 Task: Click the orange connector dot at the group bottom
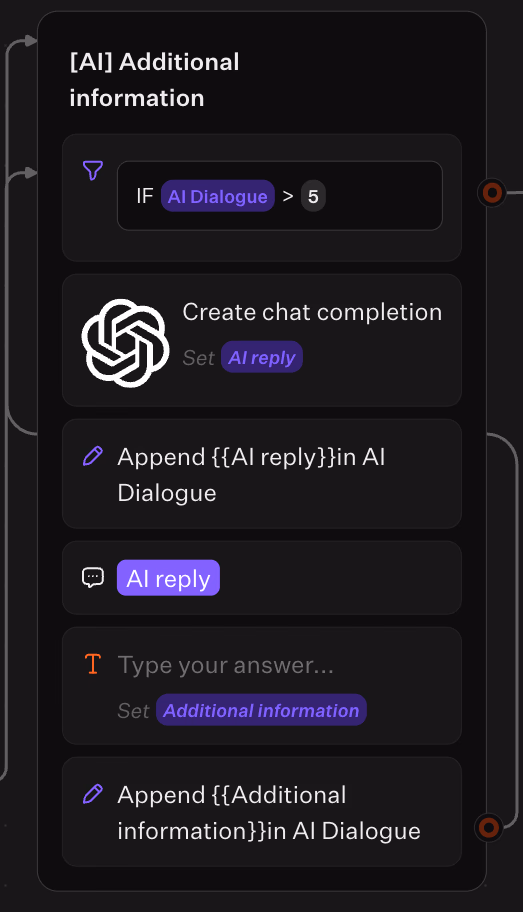489,827
